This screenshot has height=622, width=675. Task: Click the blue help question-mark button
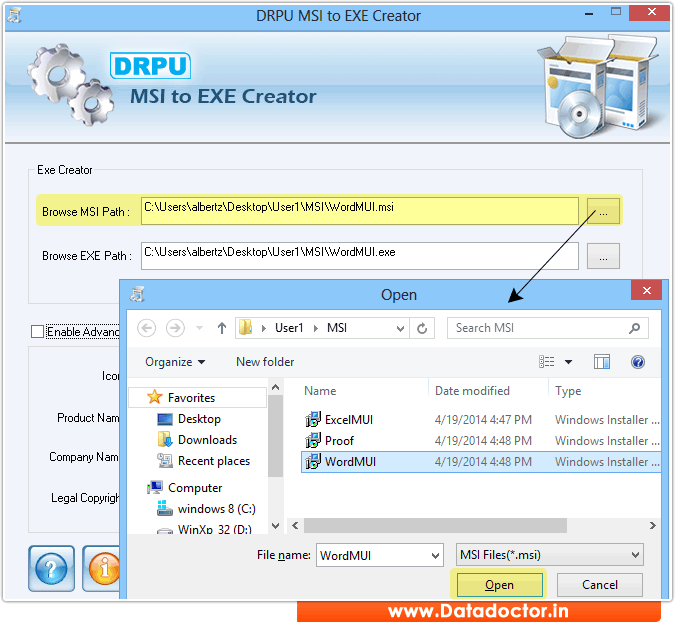51,568
